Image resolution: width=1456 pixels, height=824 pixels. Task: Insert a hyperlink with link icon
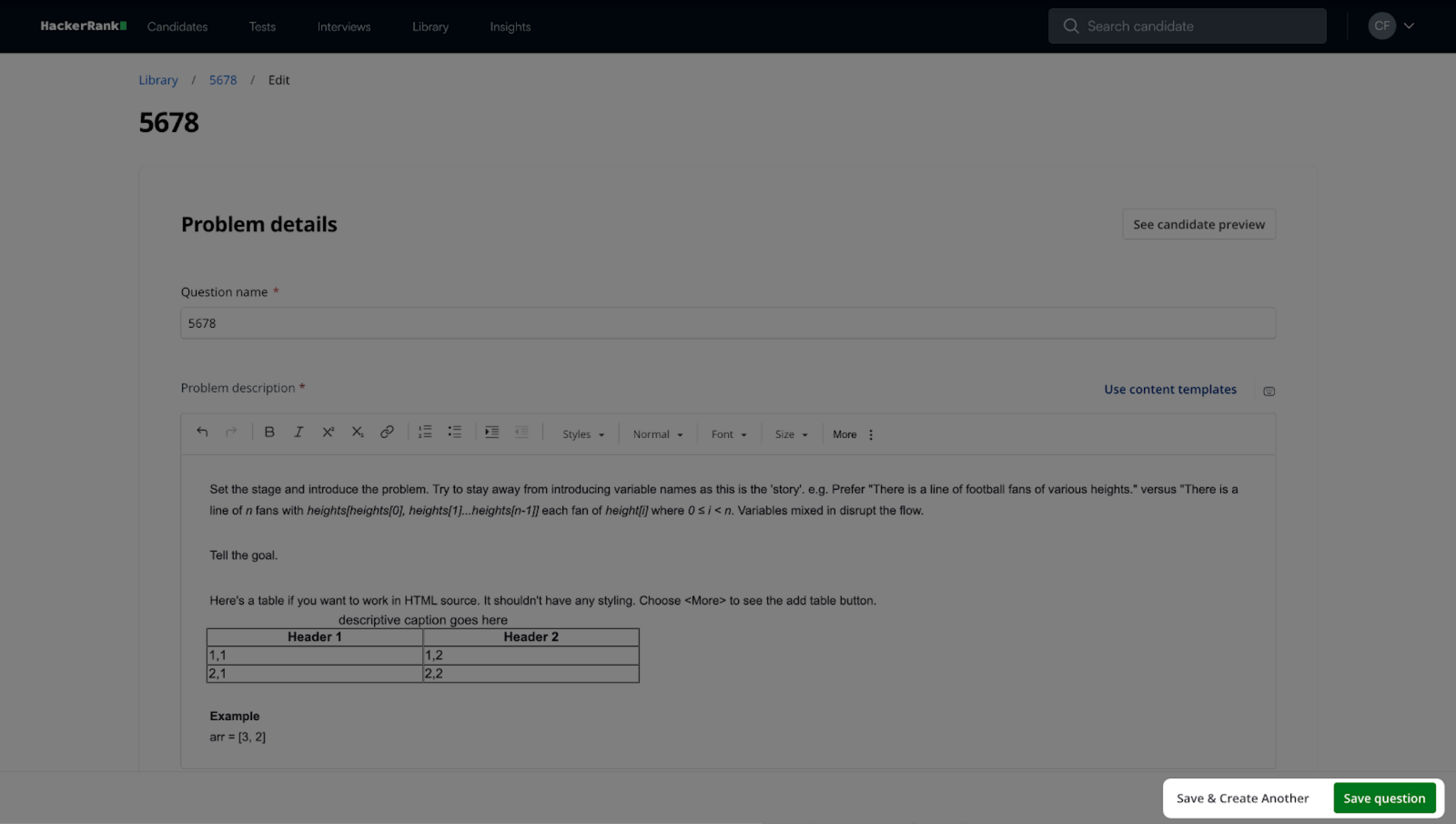pos(387,432)
